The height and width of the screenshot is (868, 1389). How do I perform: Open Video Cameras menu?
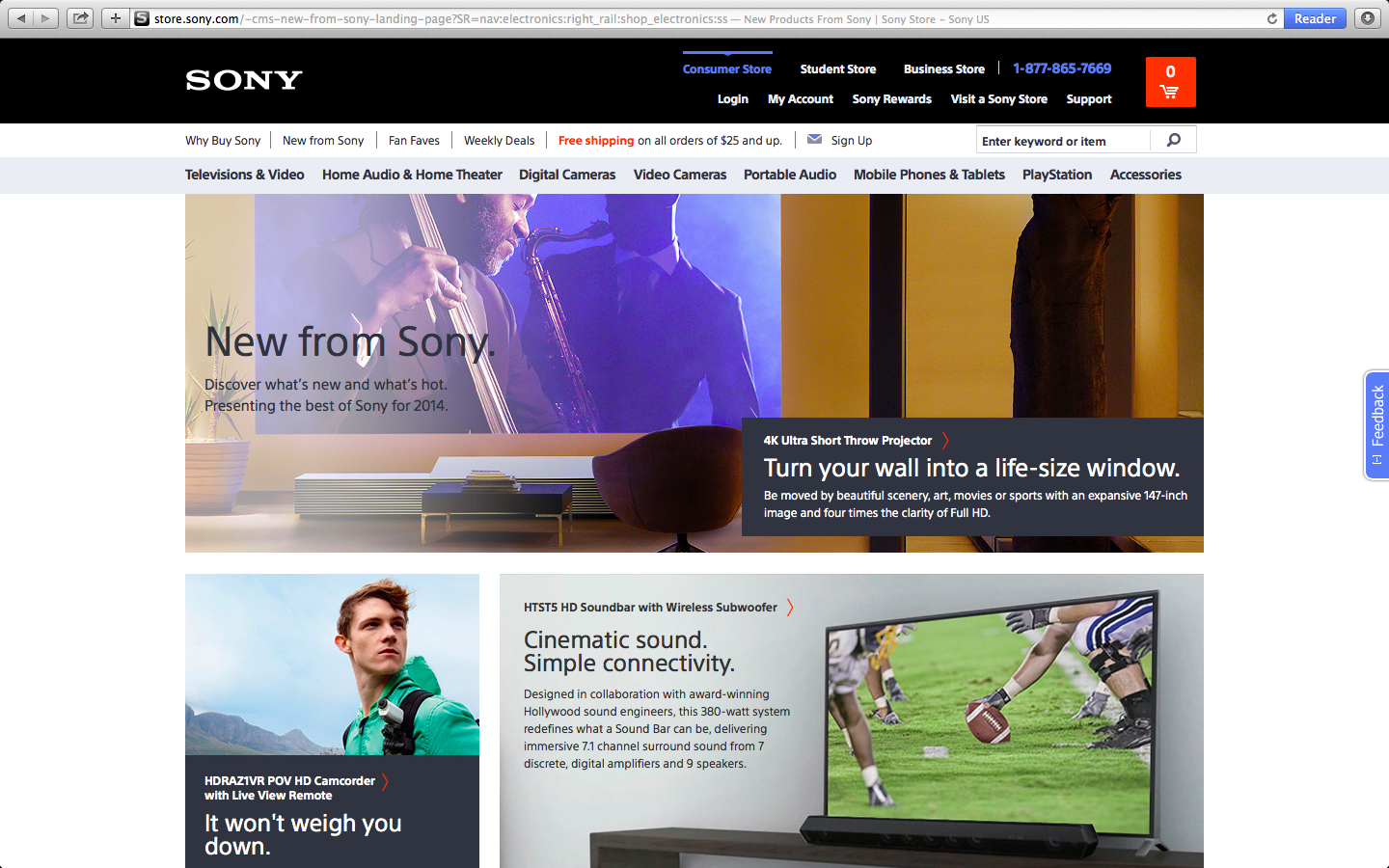680,175
